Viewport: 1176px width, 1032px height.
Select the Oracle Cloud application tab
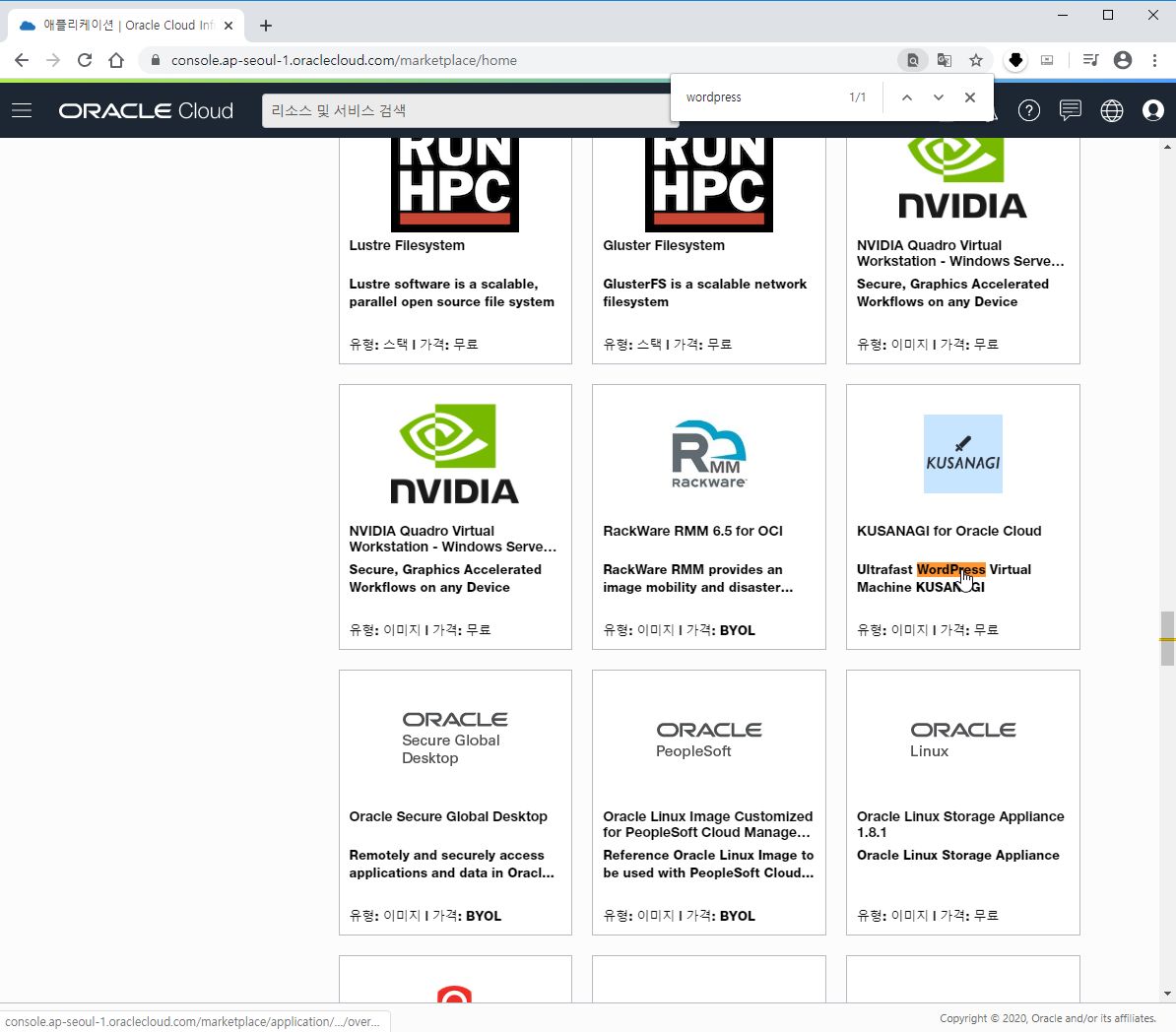point(126,26)
